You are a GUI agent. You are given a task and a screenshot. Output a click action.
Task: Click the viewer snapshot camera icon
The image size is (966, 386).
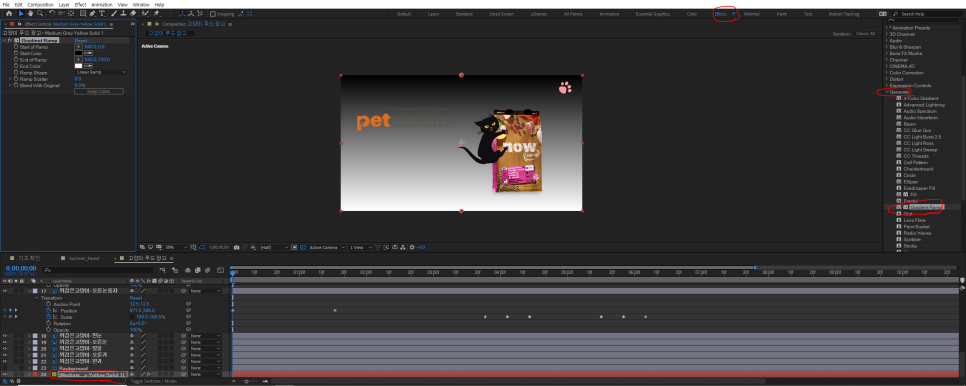(x=237, y=247)
